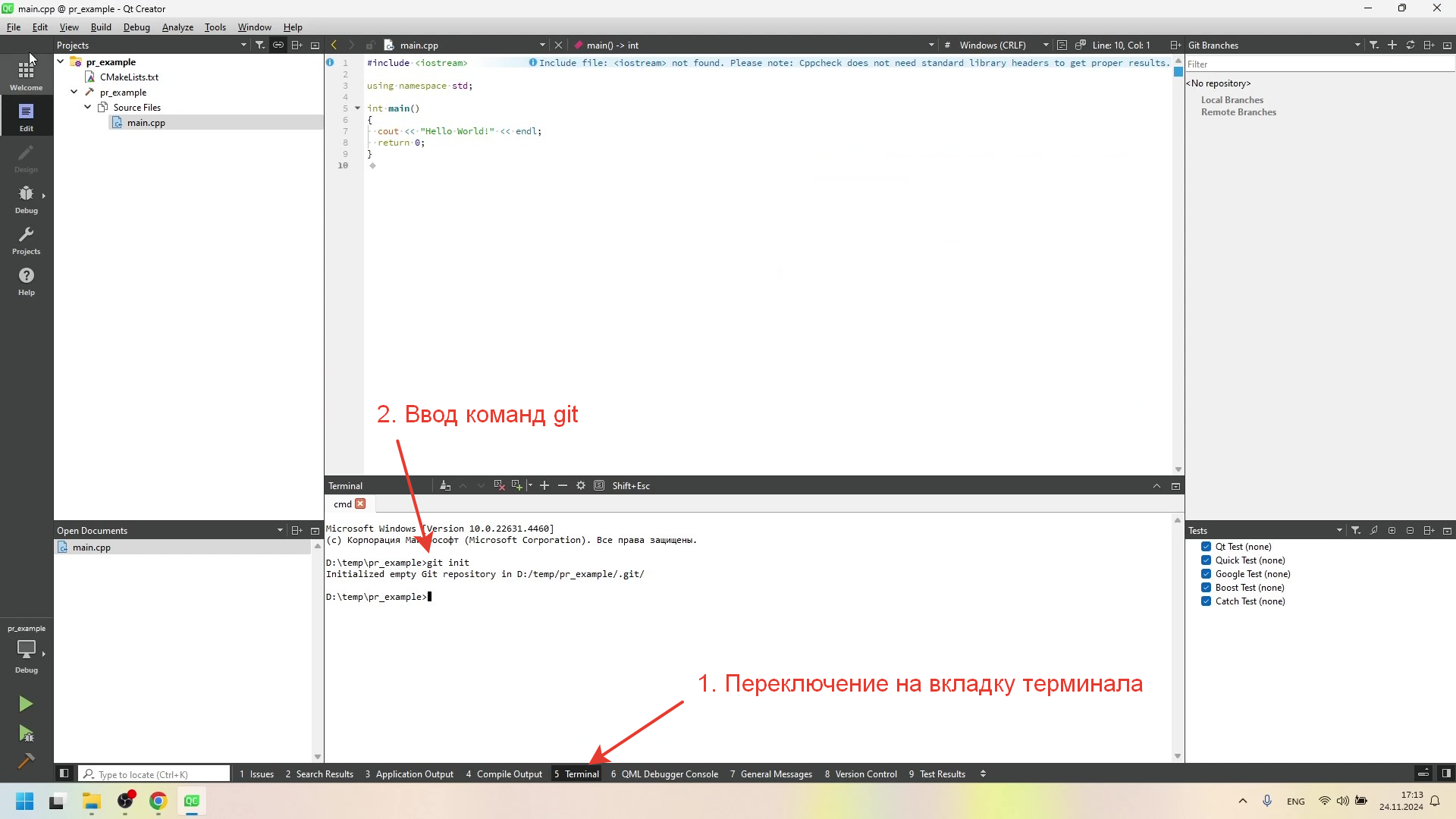Uncheck Catch Test checkbox

(x=1206, y=601)
